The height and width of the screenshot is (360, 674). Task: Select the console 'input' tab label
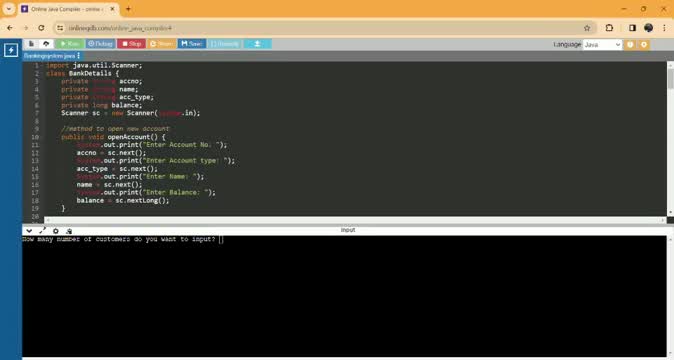[x=348, y=230]
